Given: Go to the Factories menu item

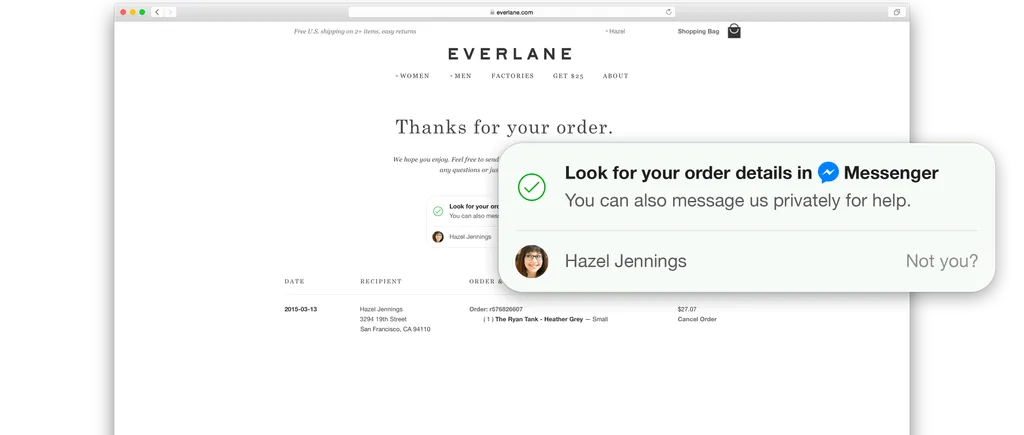Looking at the screenshot, I should [513, 76].
